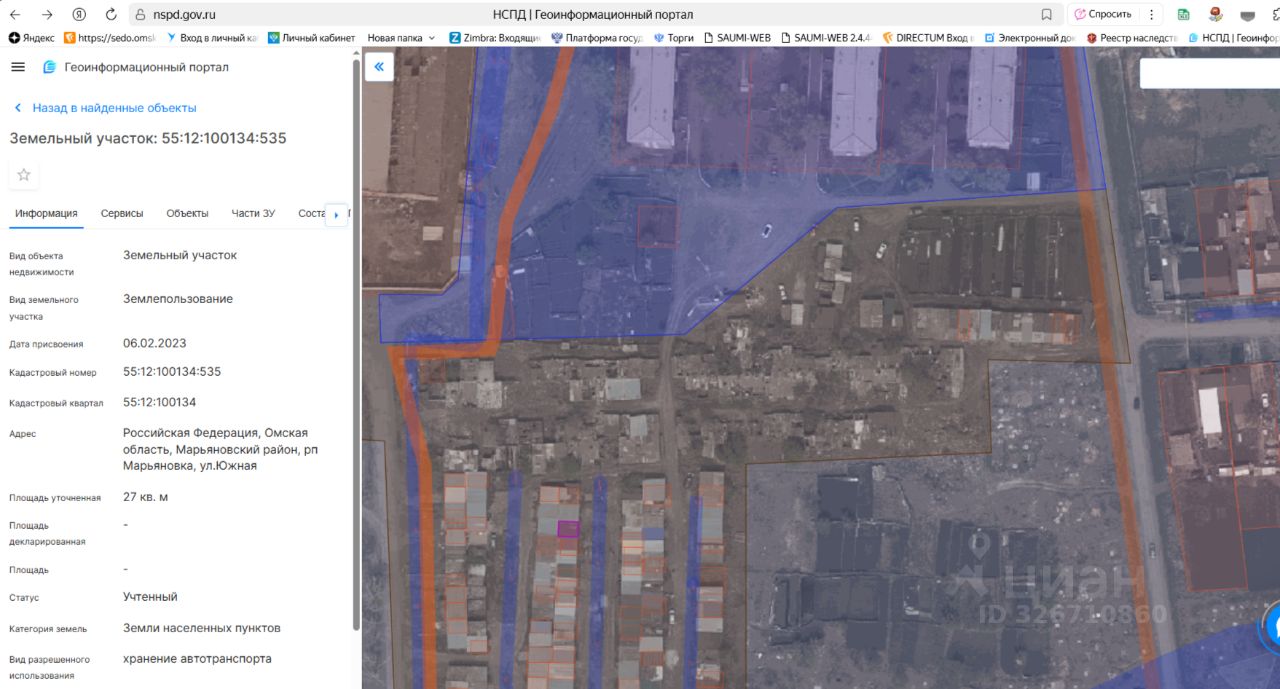Screen dimensions: 1280x689
Task: Switch to the Объекты tab
Action: point(187,214)
